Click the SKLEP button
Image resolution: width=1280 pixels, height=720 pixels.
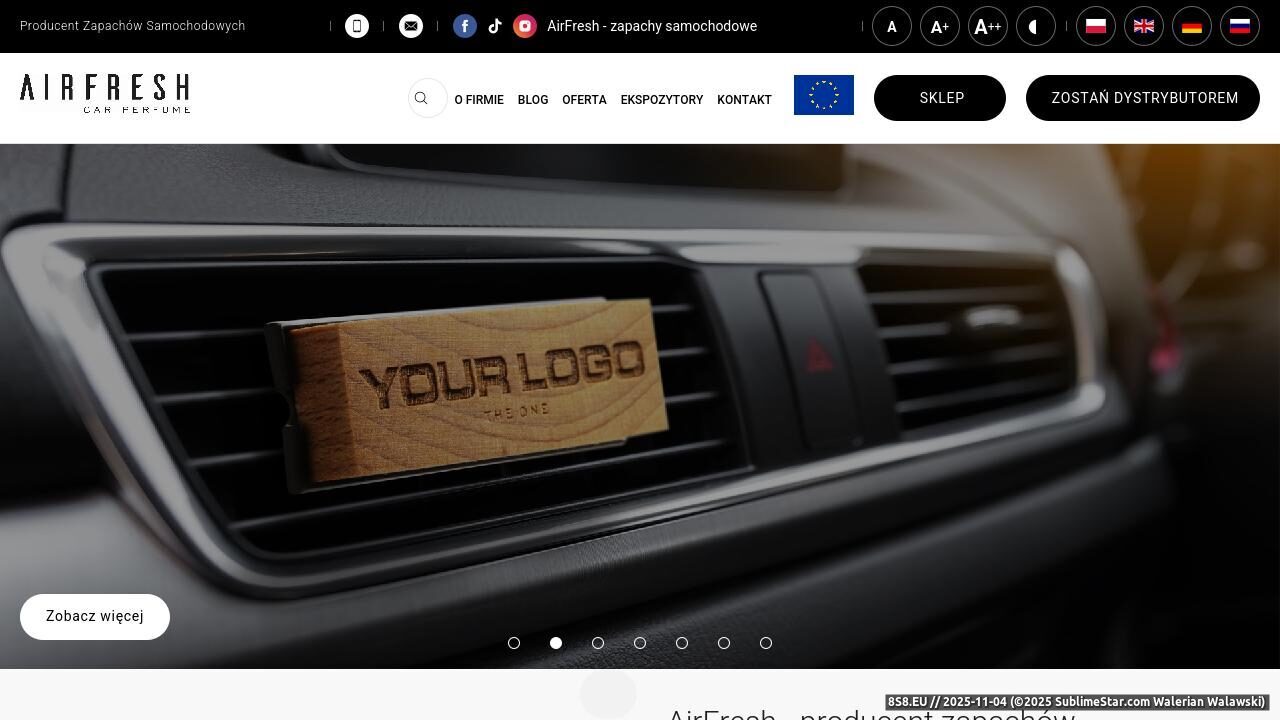click(940, 98)
